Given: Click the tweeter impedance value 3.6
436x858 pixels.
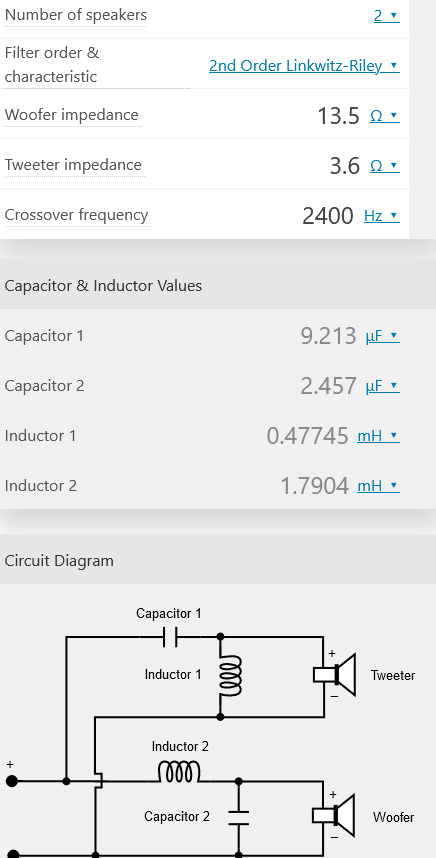Looking at the screenshot, I should tap(345, 165).
